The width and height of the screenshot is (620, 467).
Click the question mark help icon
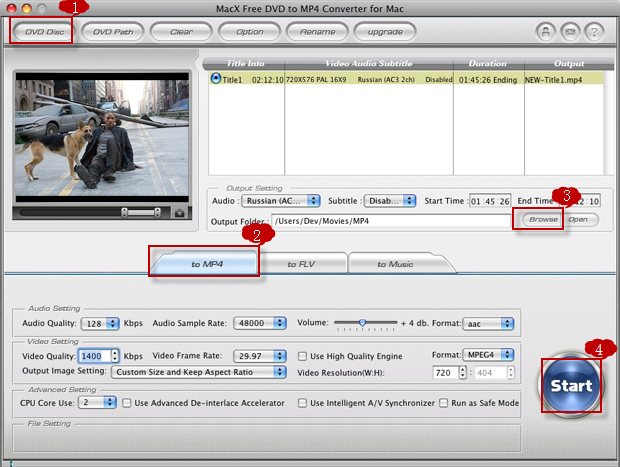coord(595,32)
